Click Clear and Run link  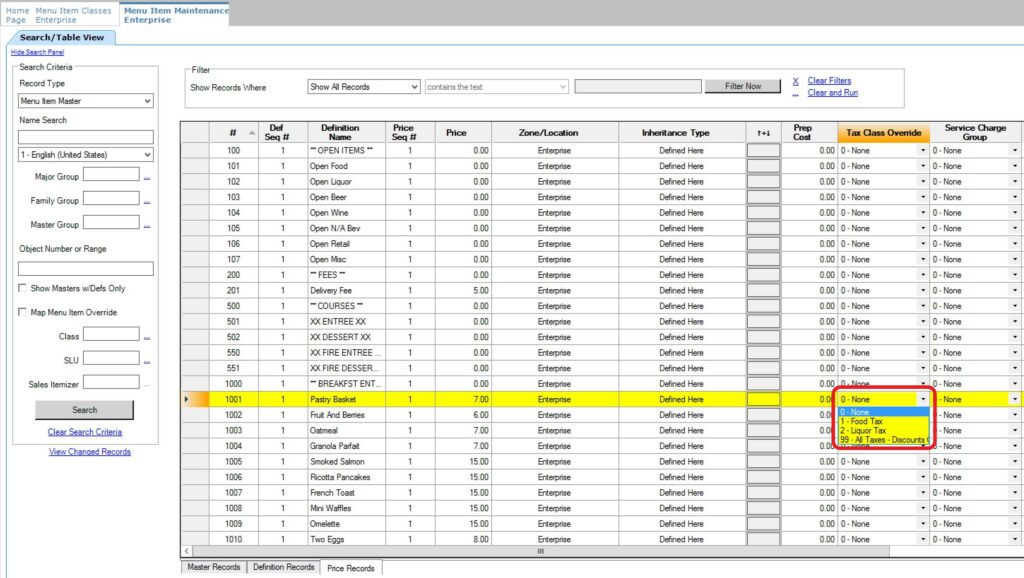click(x=833, y=93)
